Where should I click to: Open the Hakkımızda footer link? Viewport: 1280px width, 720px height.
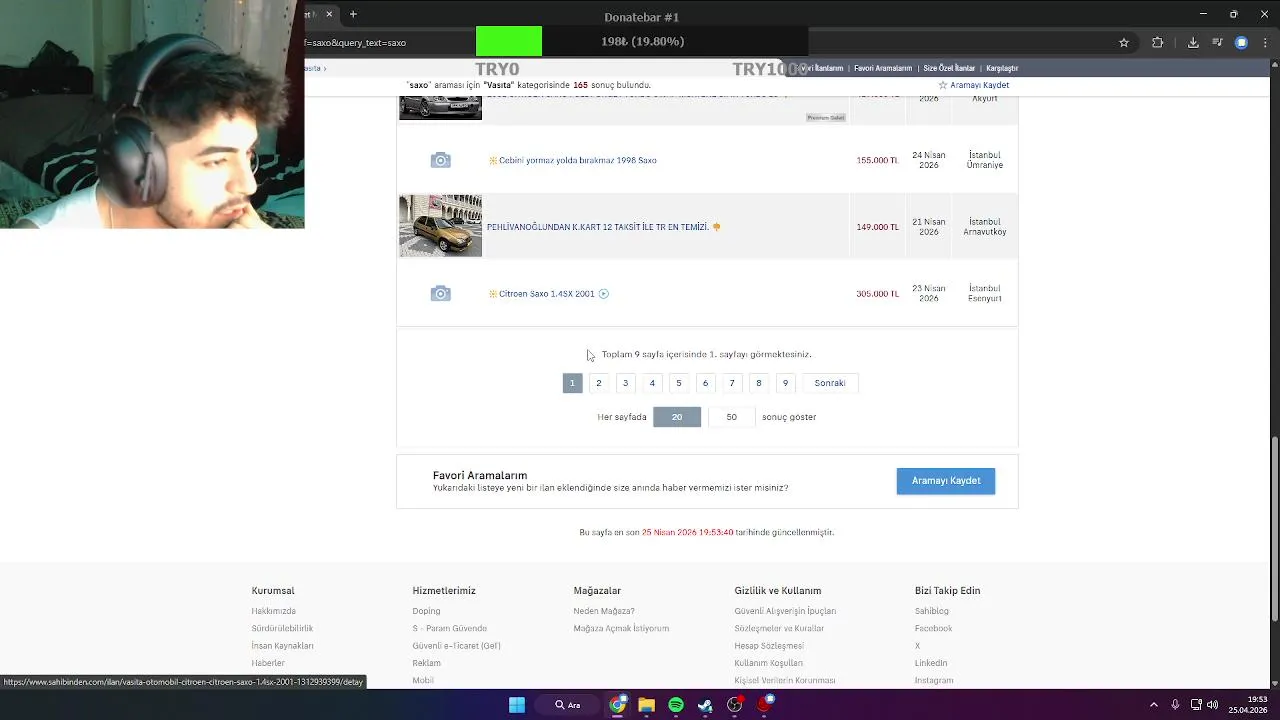[273, 611]
